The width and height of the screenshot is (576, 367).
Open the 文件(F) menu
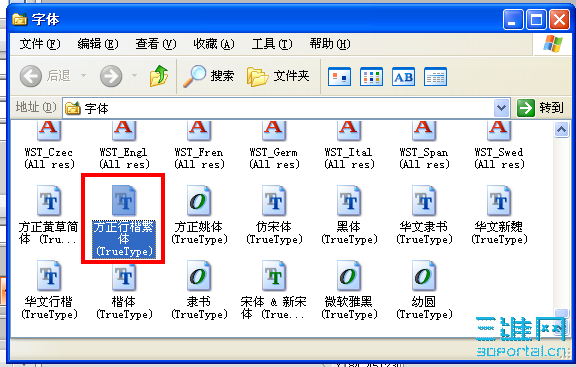pyautogui.click(x=40, y=44)
